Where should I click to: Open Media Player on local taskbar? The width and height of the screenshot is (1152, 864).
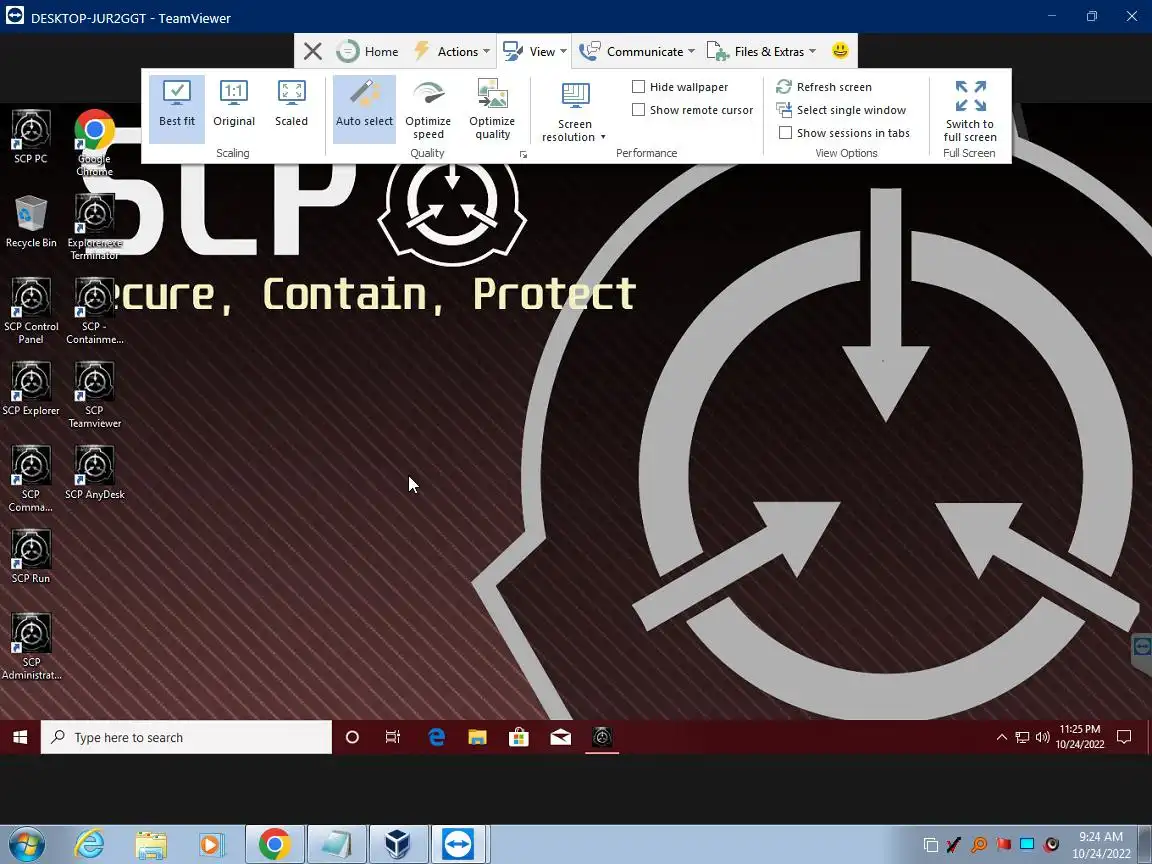211,845
